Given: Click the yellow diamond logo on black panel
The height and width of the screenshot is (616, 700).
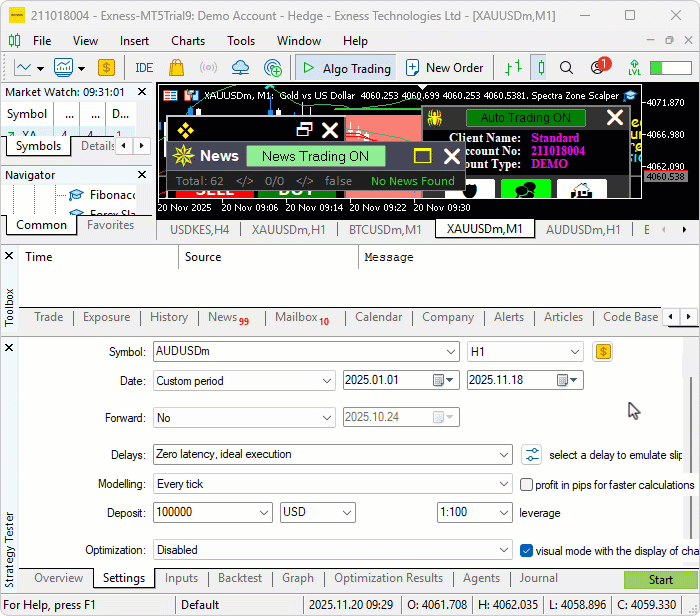Looking at the screenshot, I should [185, 130].
